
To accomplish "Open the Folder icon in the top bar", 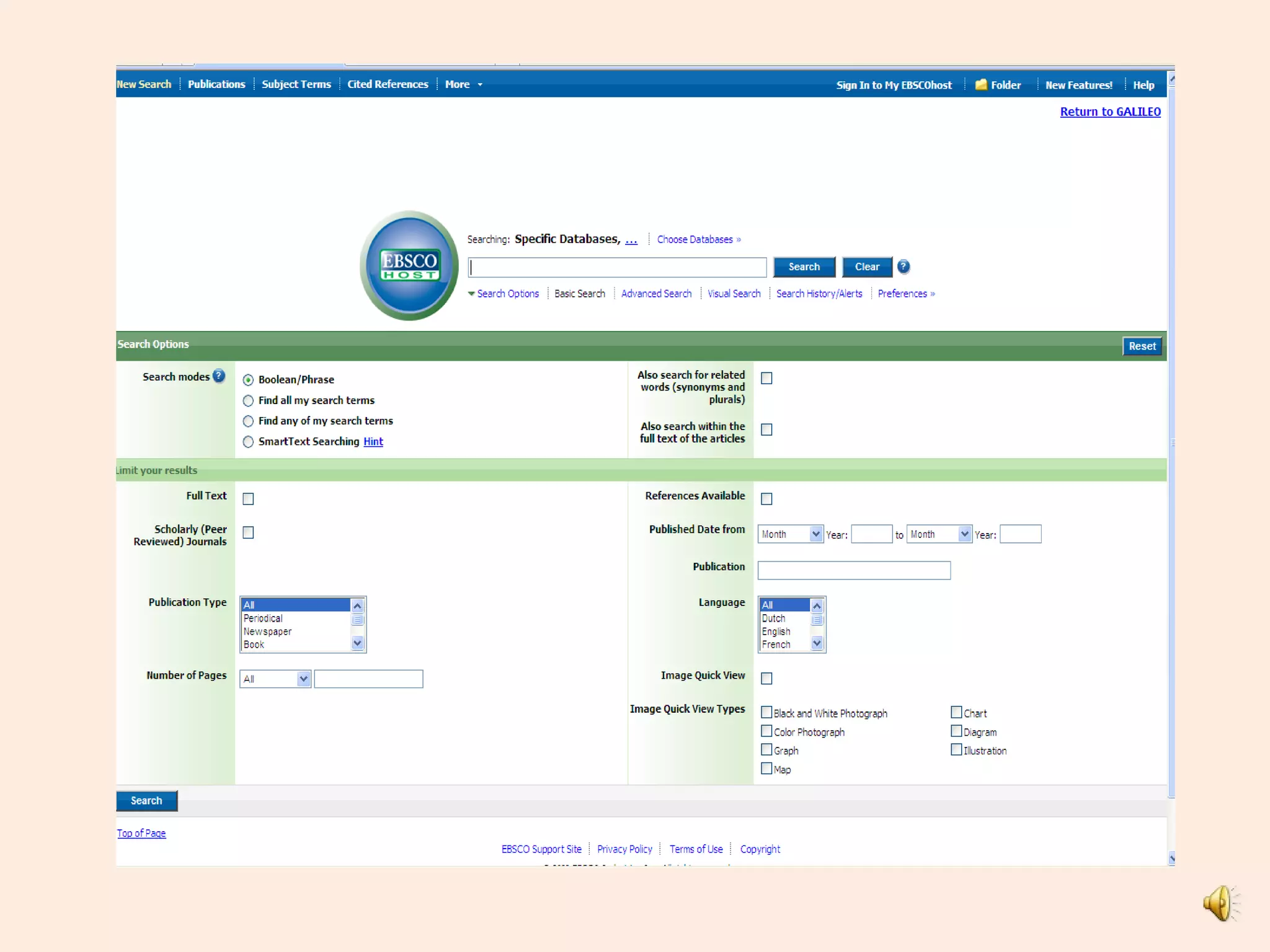I will (x=981, y=85).
